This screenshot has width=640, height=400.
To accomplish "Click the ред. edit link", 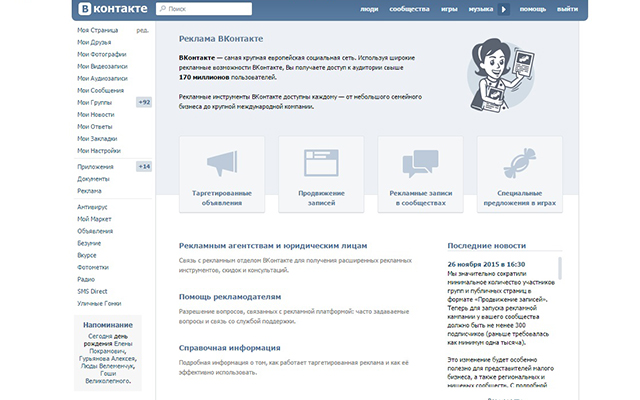I will [x=142, y=30].
